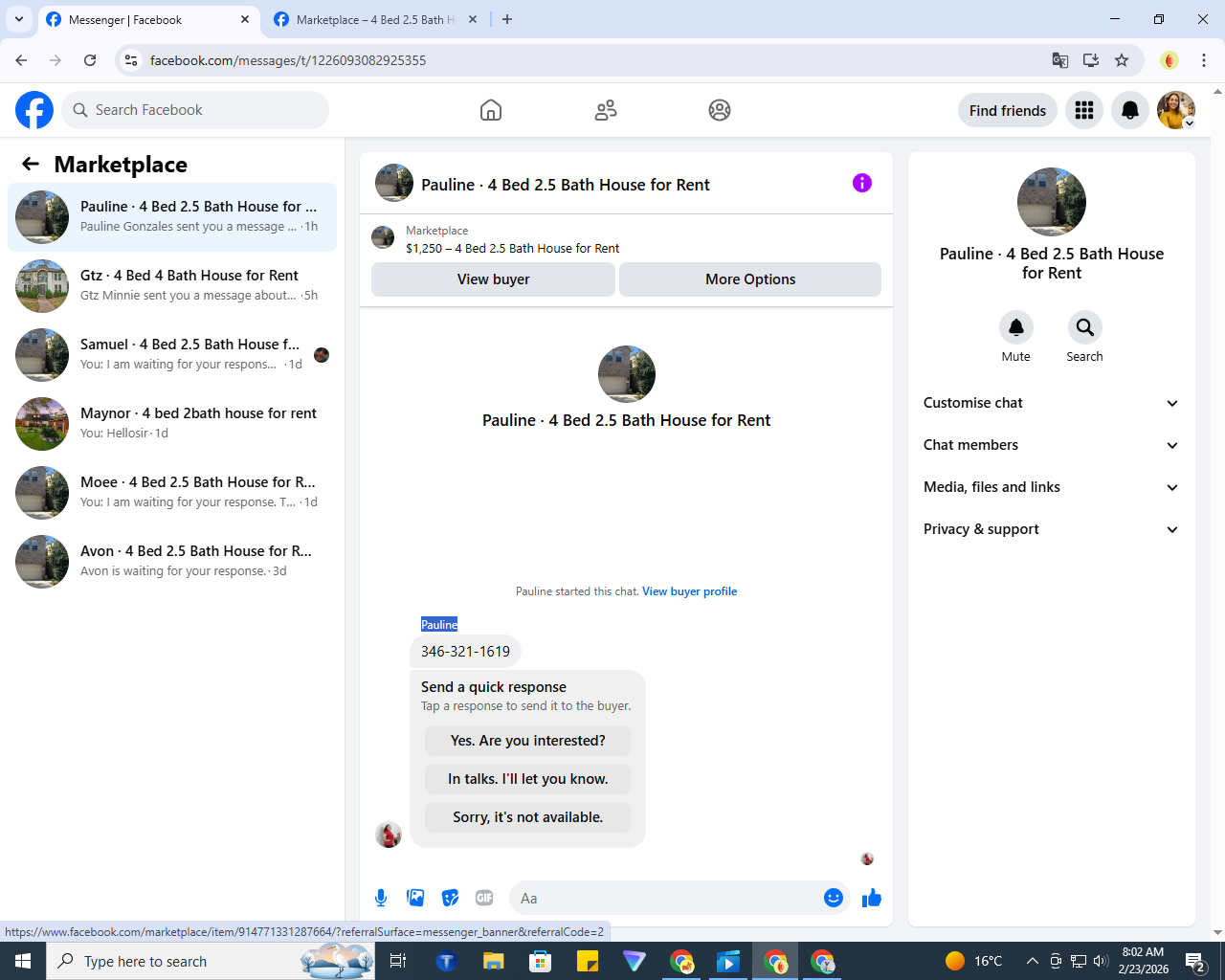Switch to the Messenger | Facebook tab
Screen dimensions: 1225x980
pyautogui.click(x=148, y=19)
